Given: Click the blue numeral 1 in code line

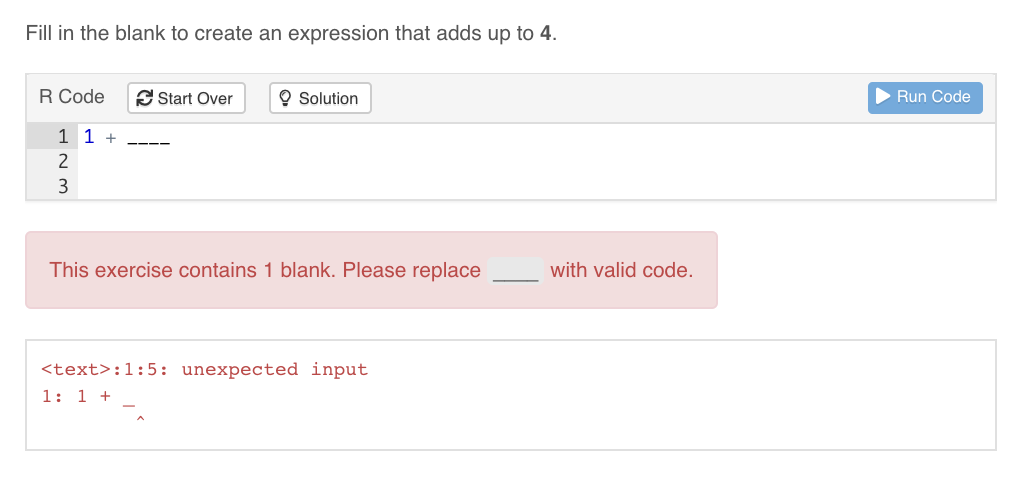Looking at the screenshot, I should (x=89, y=136).
